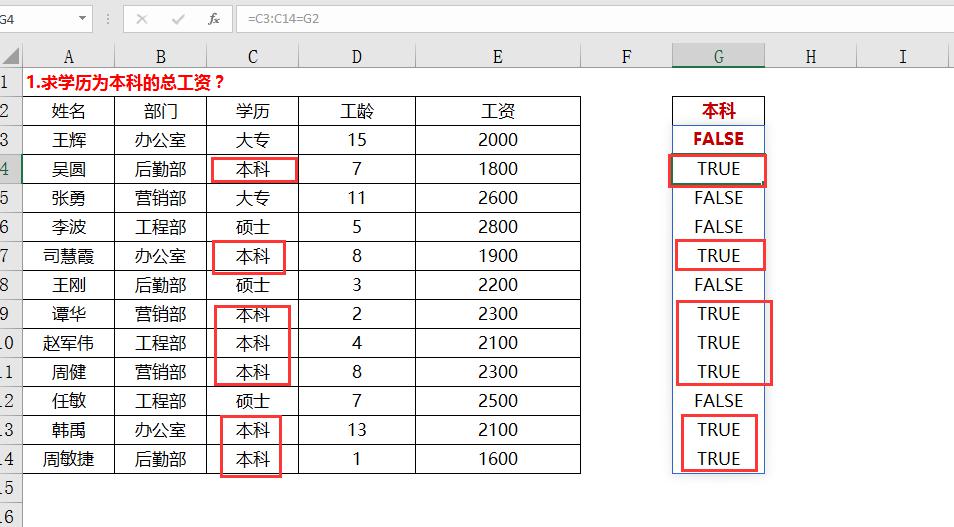Open the insert function fx dialog
Screen dimensions: 954x527
click(214, 19)
